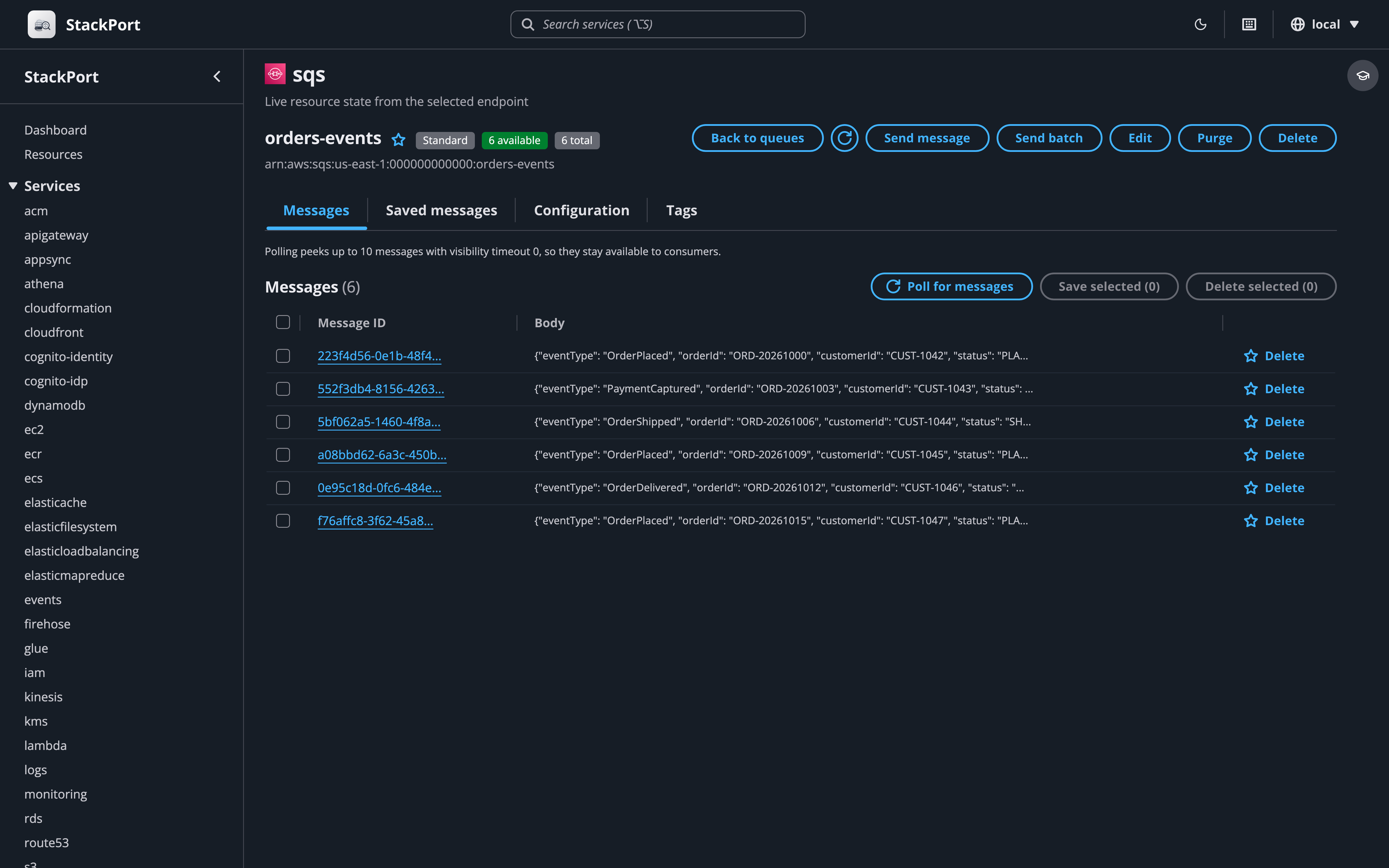The height and width of the screenshot is (868, 1389).
Task: Open the keyboard shortcuts panel icon
Action: (1249, 24)
